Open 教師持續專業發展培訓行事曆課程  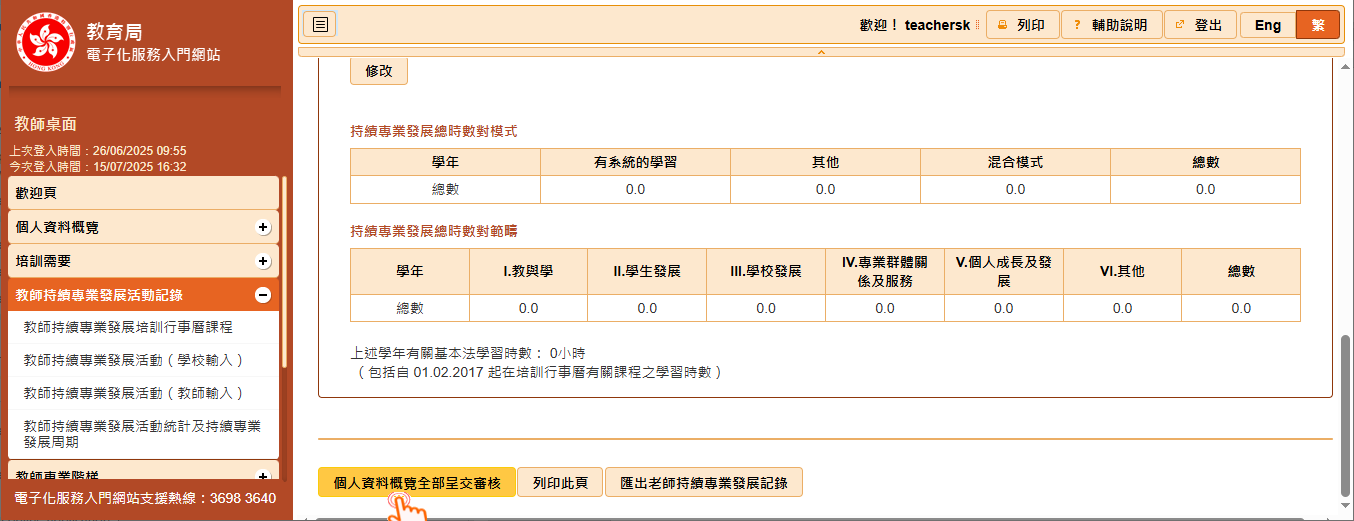pyautogui.click(x=143, y=327)
